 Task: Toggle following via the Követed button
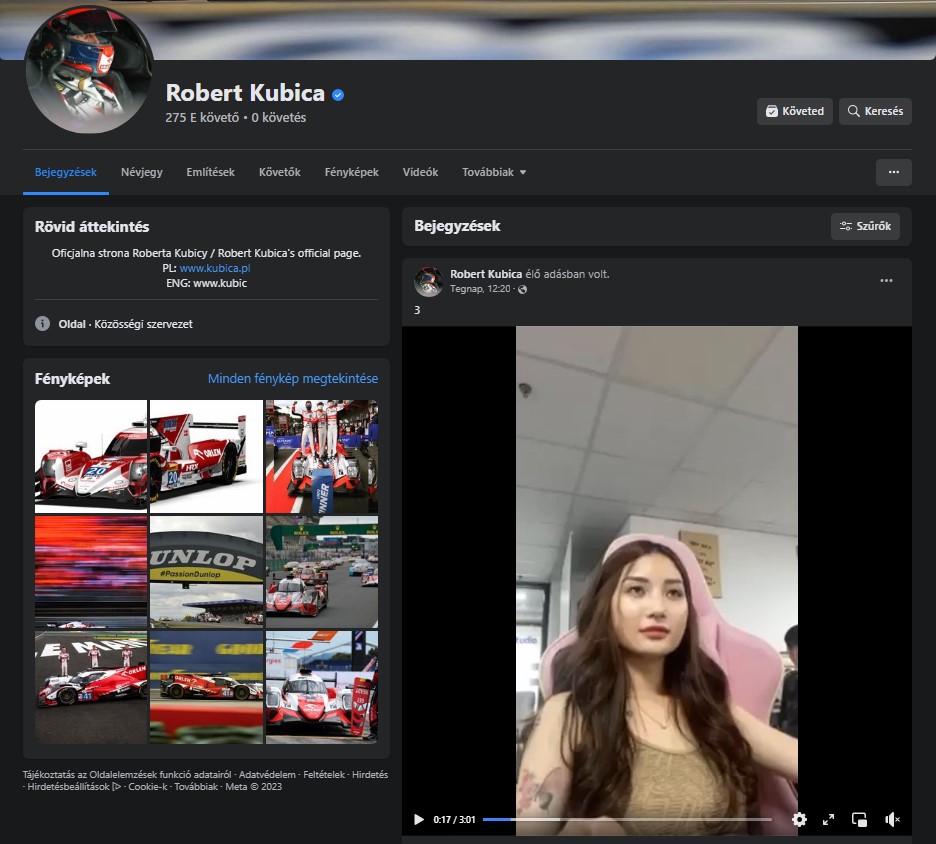[x=794, y=111]
